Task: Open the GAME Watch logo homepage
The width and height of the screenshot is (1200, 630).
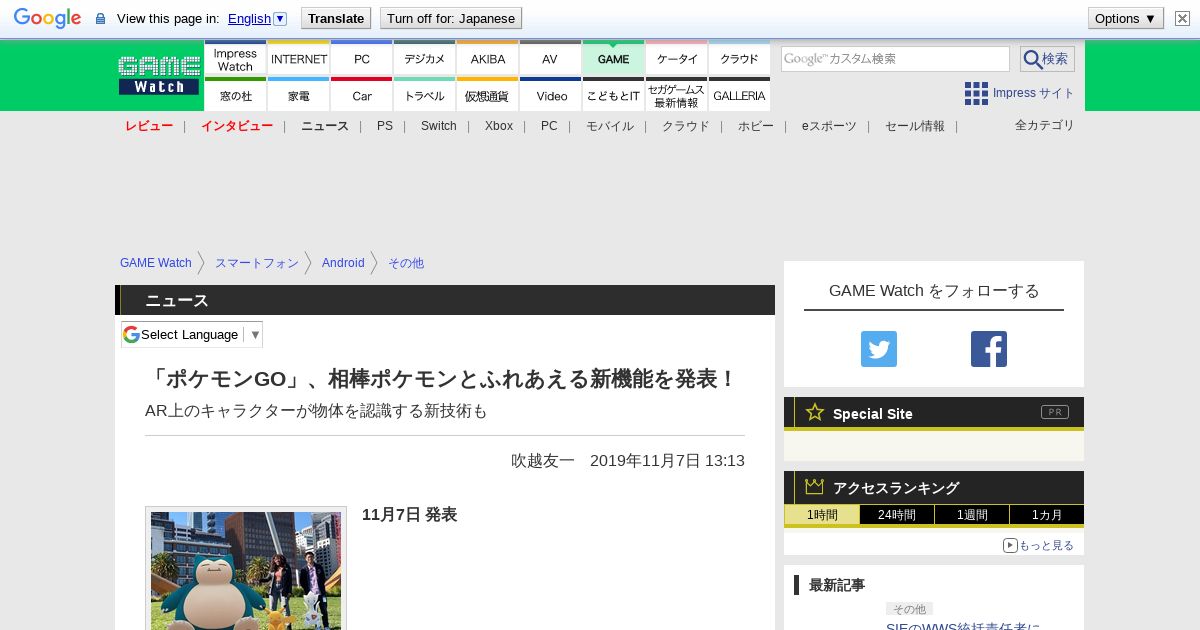Action: [x=159, y=75]
